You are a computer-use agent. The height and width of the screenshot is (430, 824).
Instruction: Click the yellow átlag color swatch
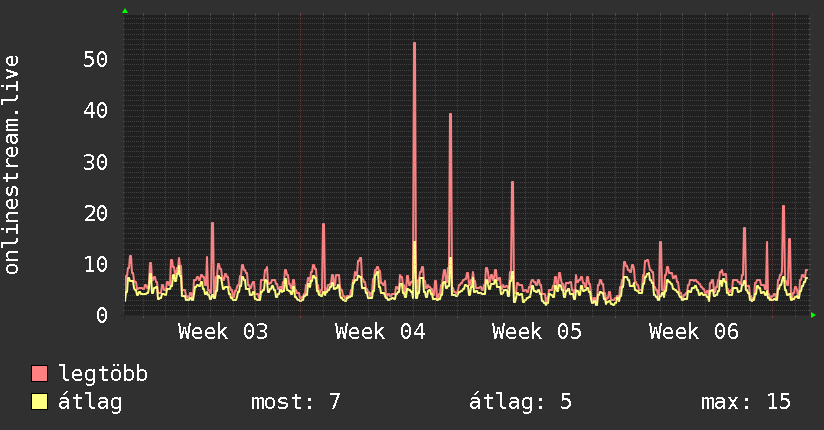[39, 402]
